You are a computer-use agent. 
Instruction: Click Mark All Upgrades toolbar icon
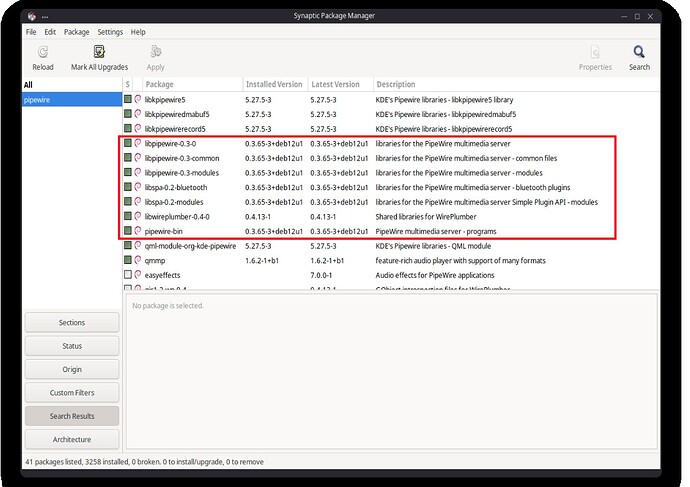(x=99, y=52)
